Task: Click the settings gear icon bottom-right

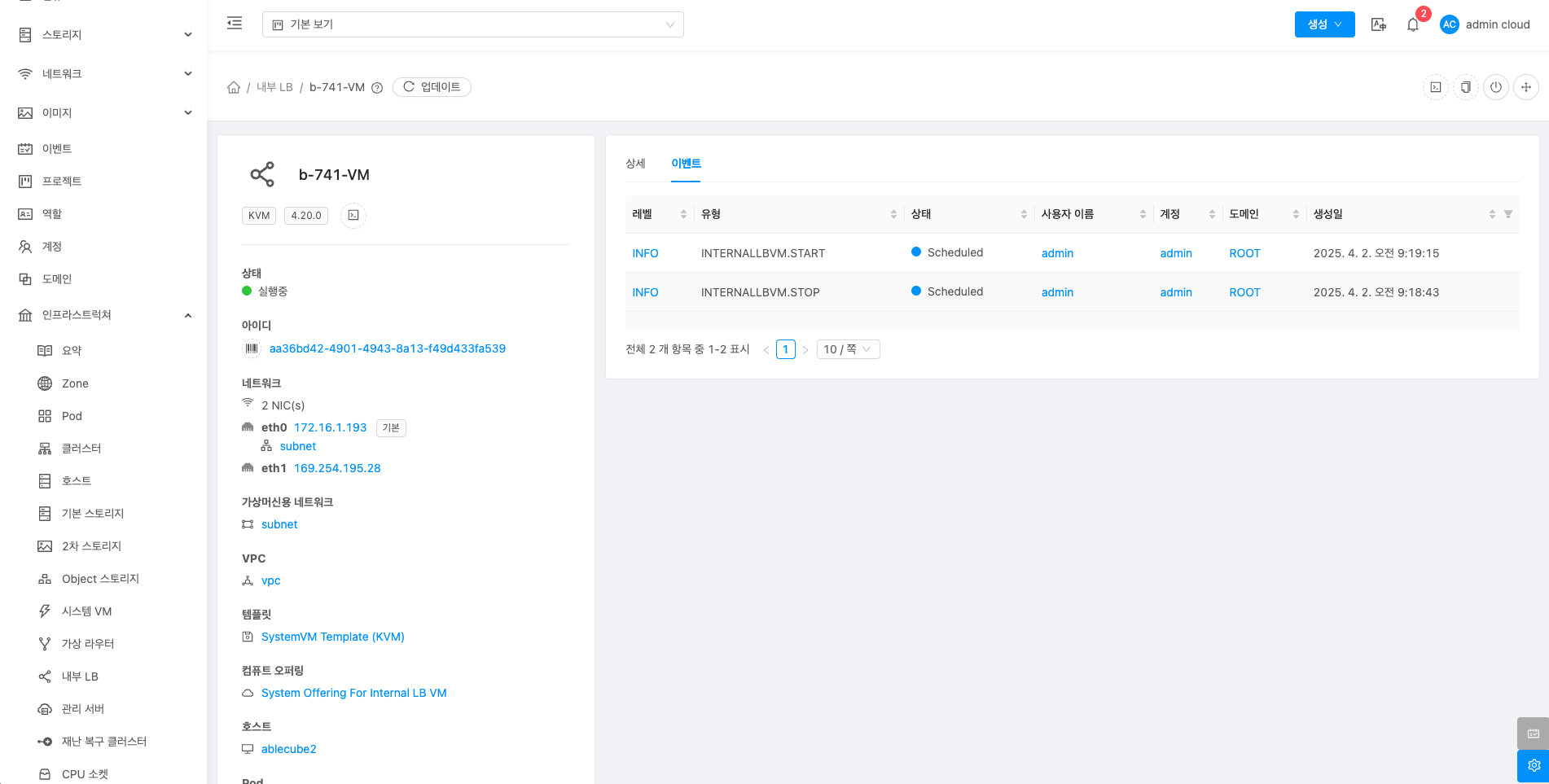Action: [x=1534, y=765]
